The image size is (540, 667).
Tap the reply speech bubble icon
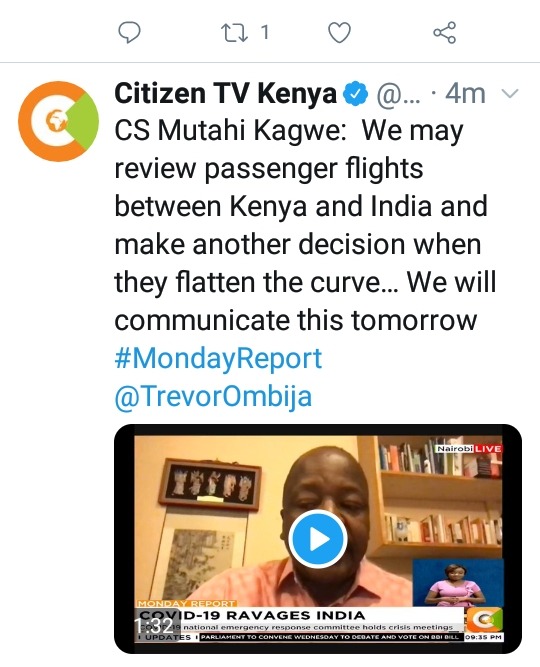(129, 32)
